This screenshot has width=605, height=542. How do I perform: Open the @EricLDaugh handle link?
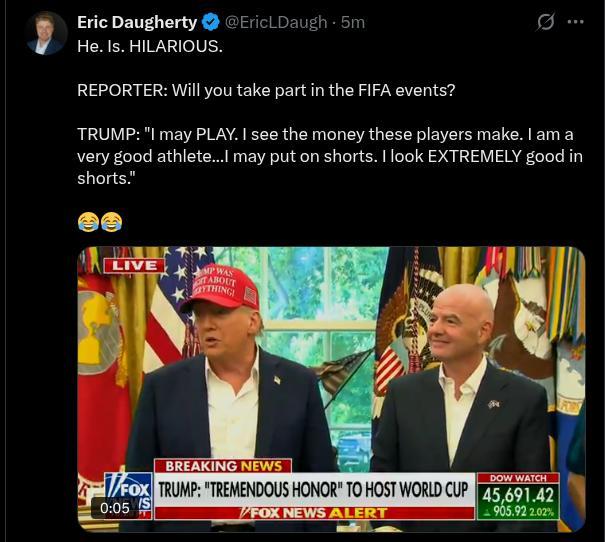(275, 22)
